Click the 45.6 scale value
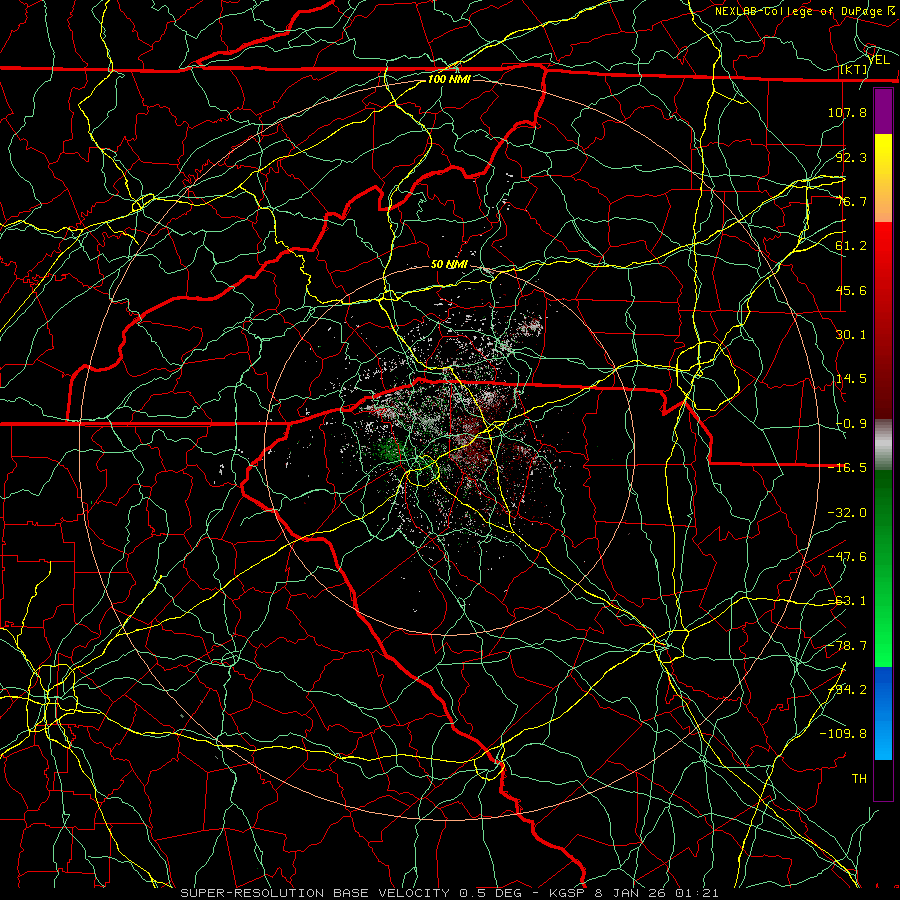This screenshot has height=900, width=900. 851,290
